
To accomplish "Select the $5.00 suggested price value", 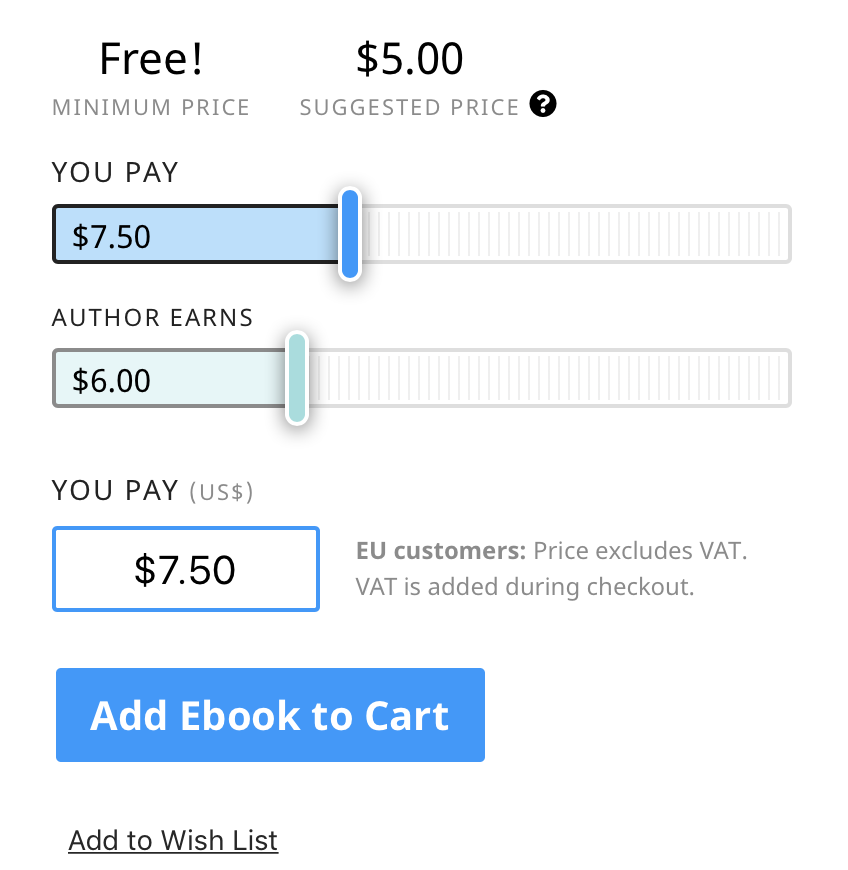I will pos(409,60).
